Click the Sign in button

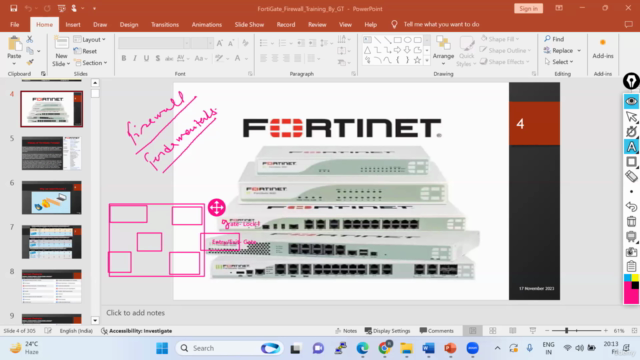tap(528, 9)
